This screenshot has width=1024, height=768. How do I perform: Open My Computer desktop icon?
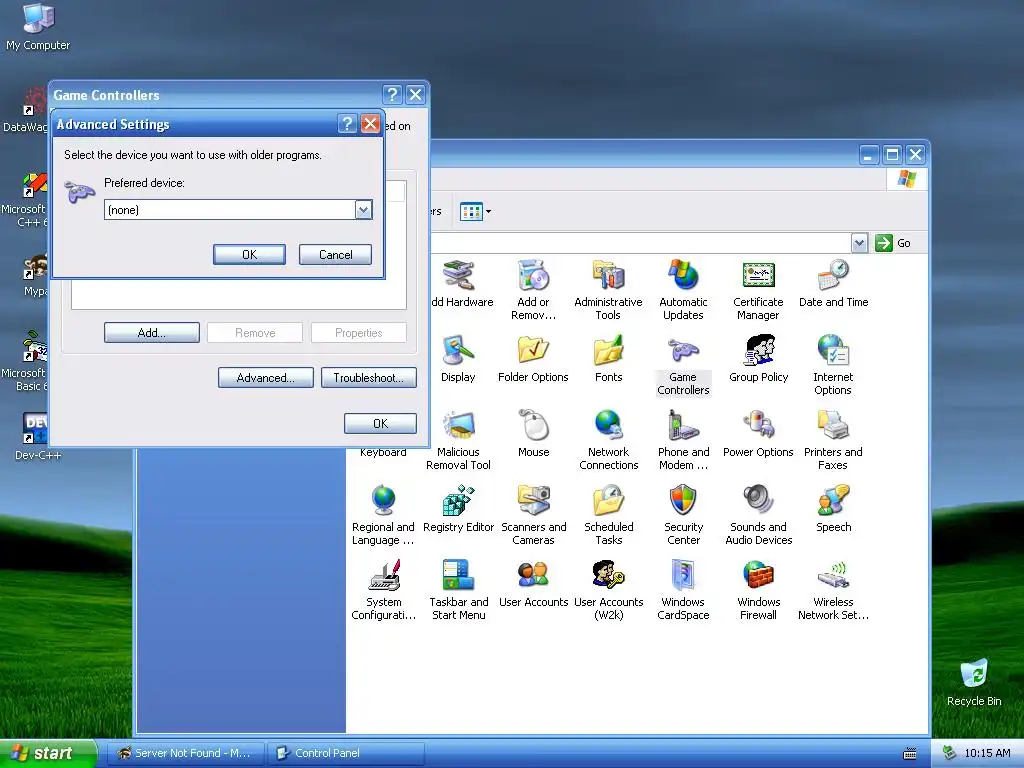(38, 27)
